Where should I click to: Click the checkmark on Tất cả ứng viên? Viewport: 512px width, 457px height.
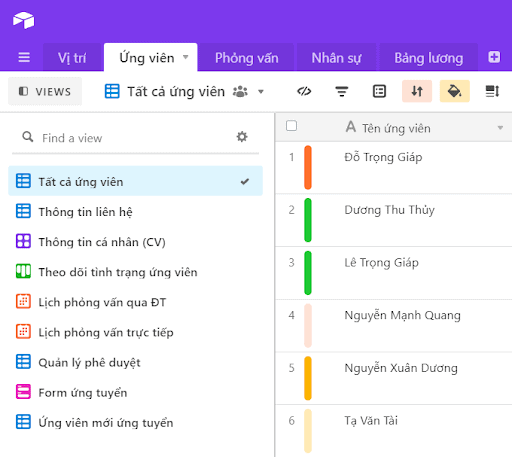pos(245,181)
